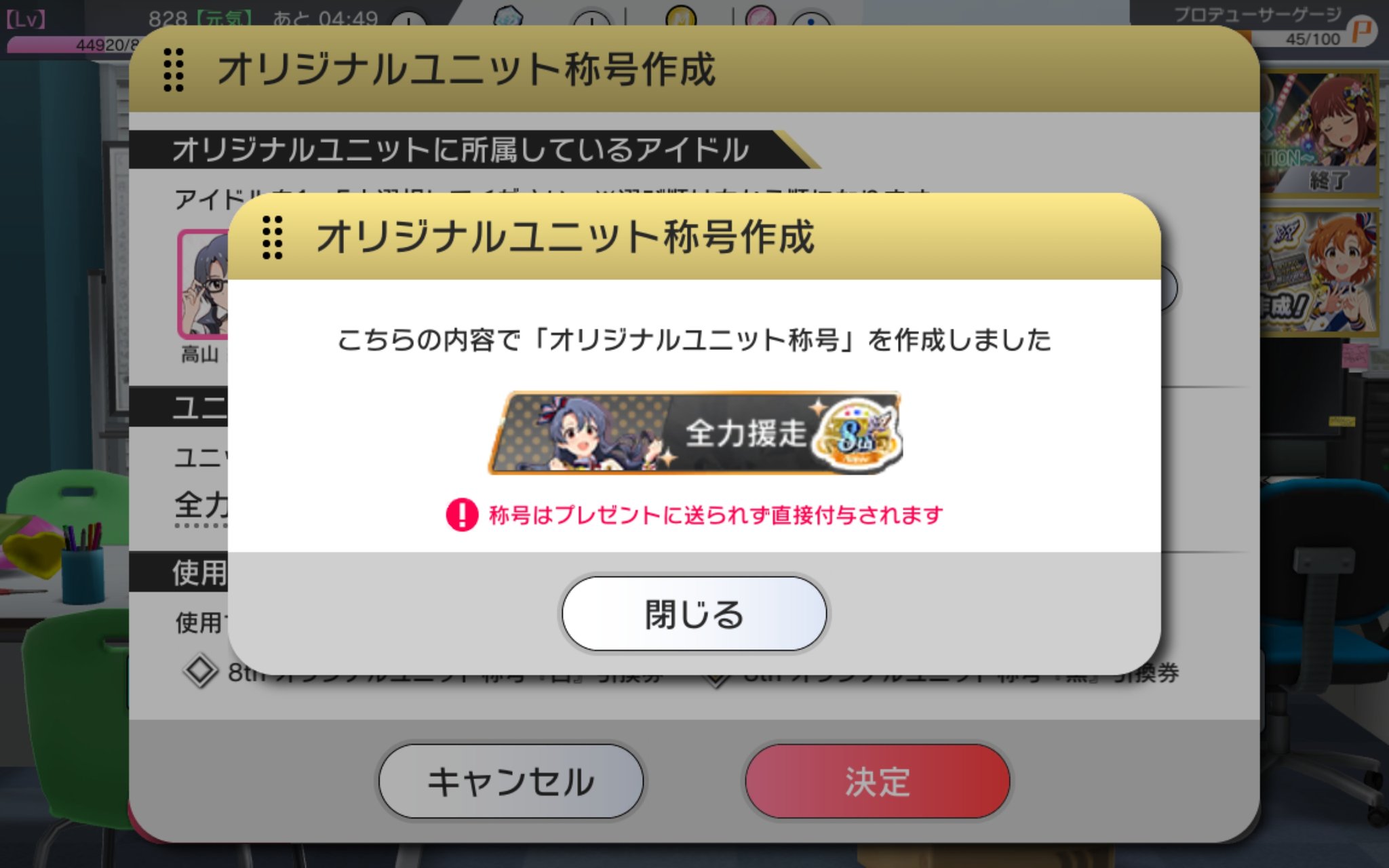
Task: Click the red 決定 confirm button
Action: point(878,781)
